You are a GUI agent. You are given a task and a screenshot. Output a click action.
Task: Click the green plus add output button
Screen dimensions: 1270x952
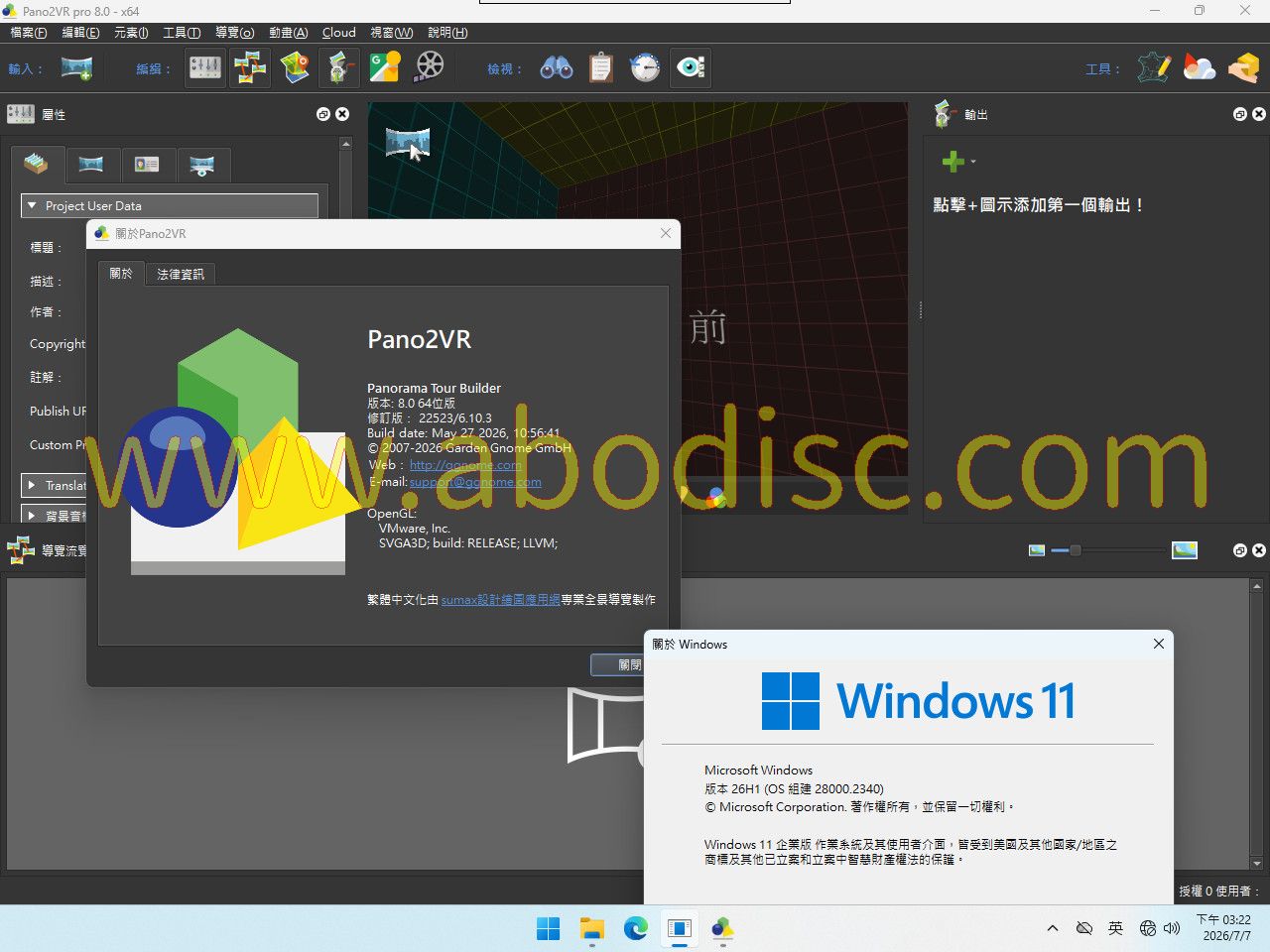coord(952,161)
